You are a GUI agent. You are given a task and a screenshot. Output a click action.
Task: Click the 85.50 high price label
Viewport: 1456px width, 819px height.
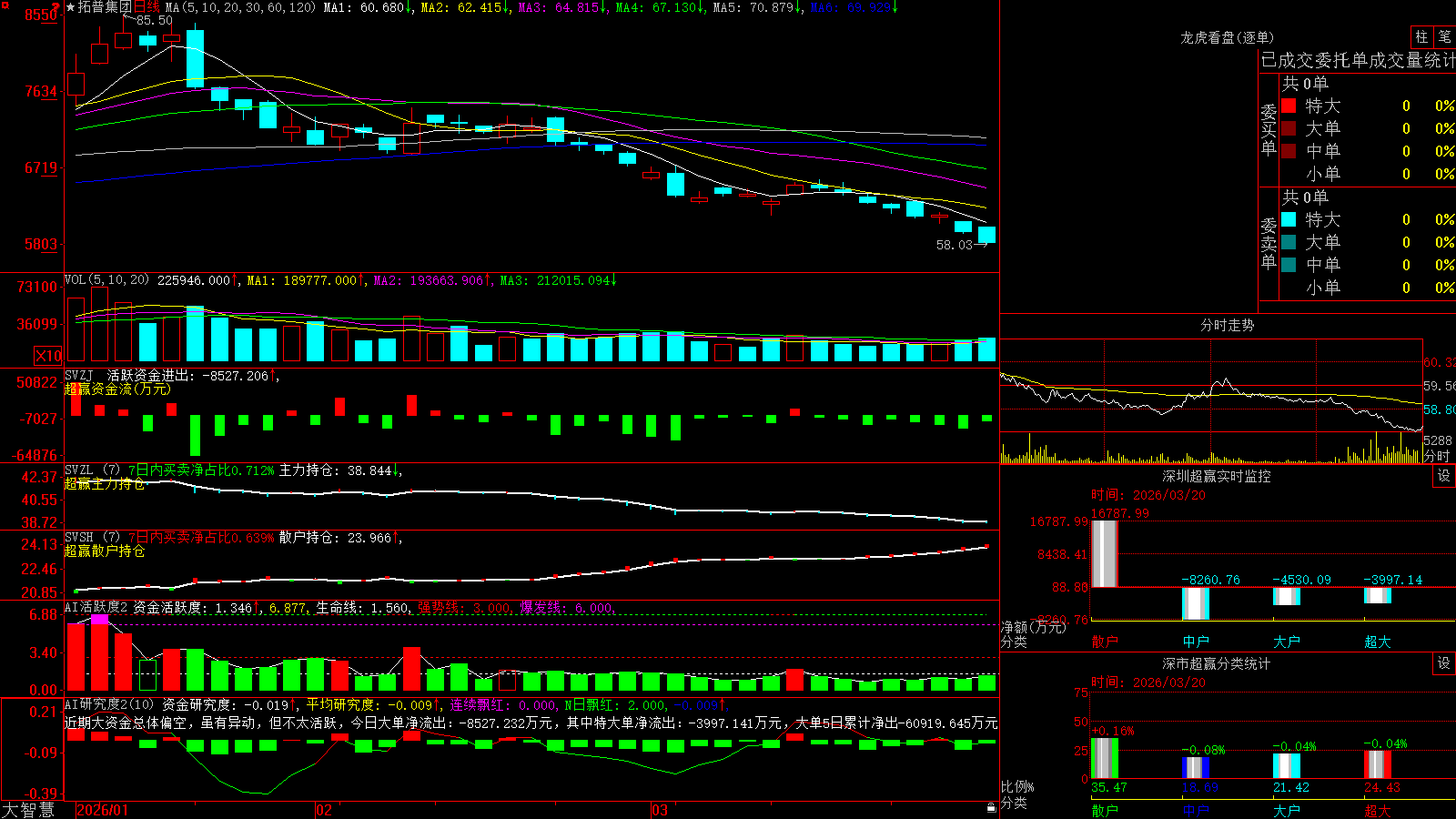pos(155,20)
